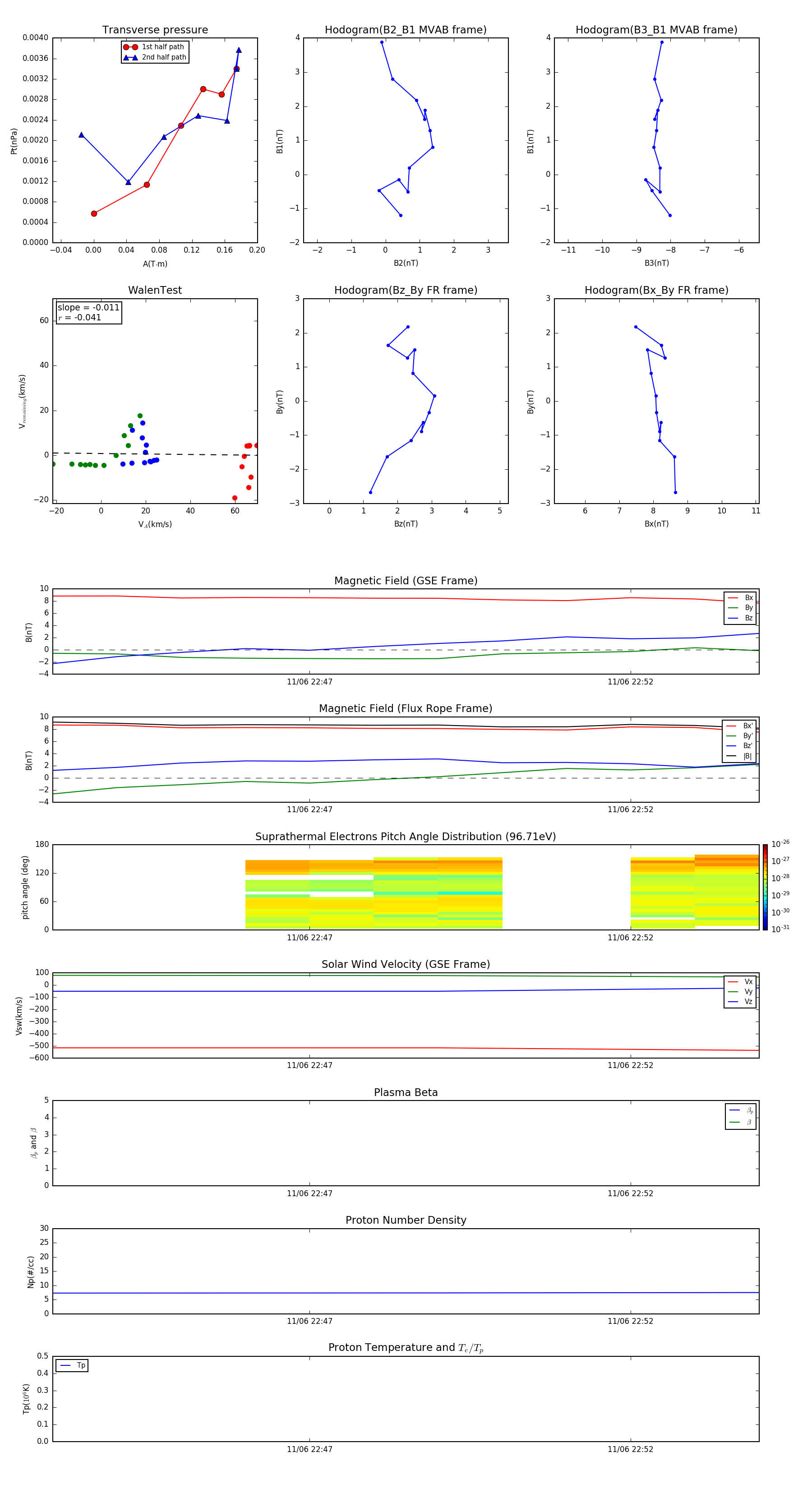
Task: Click the By' entry in Flux Rope legend
Action: [739, 736]
